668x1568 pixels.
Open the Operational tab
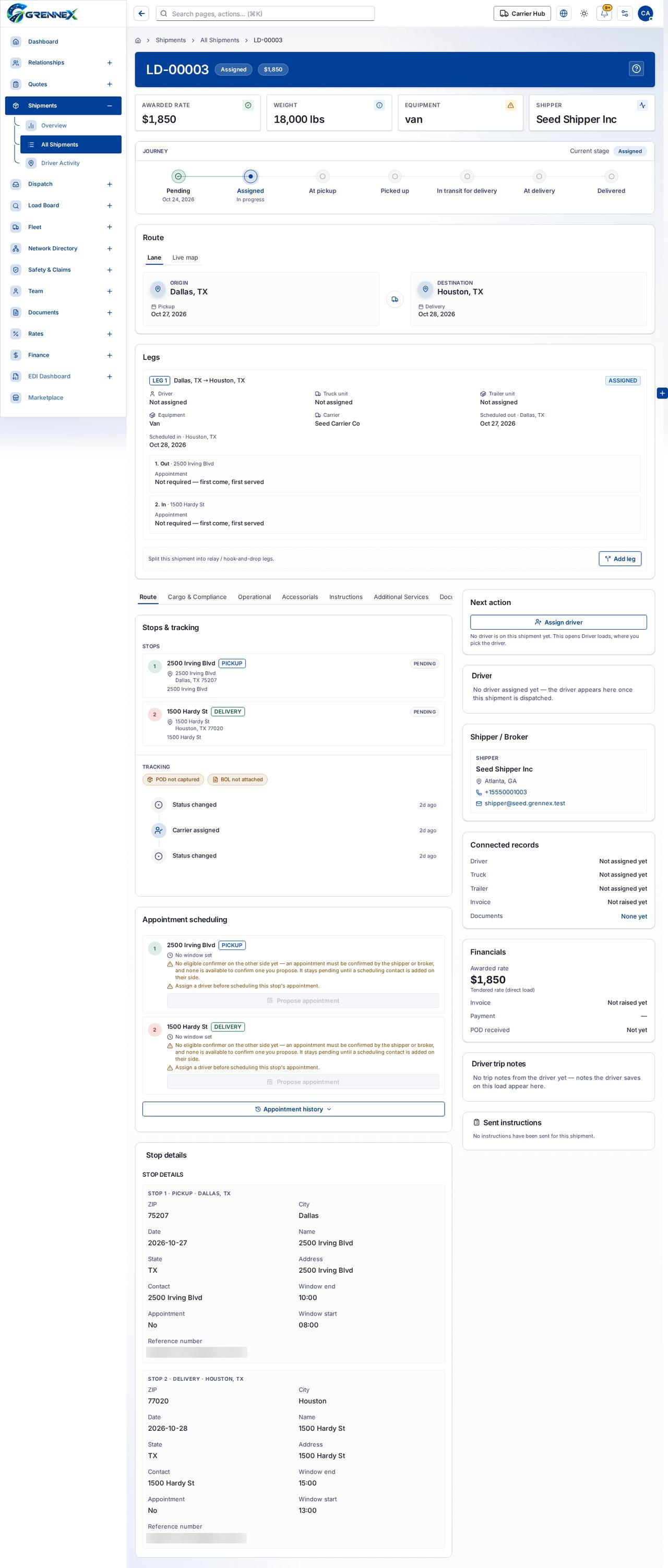(255, 597)
